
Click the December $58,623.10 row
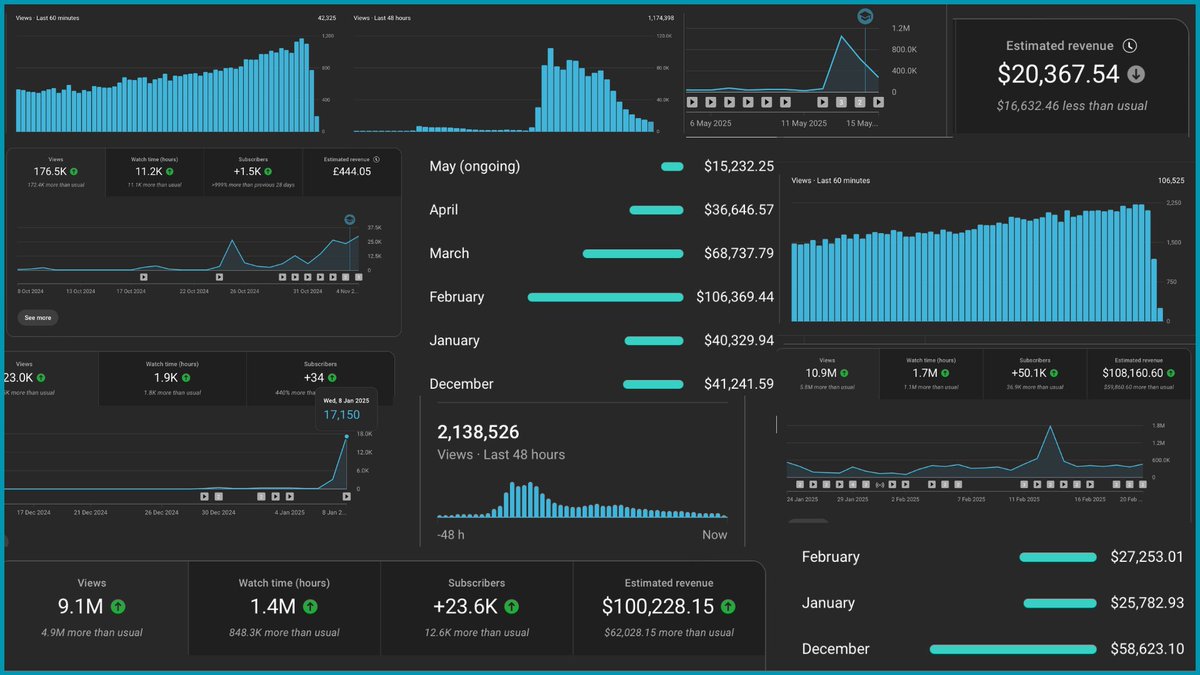pos(992,649)
